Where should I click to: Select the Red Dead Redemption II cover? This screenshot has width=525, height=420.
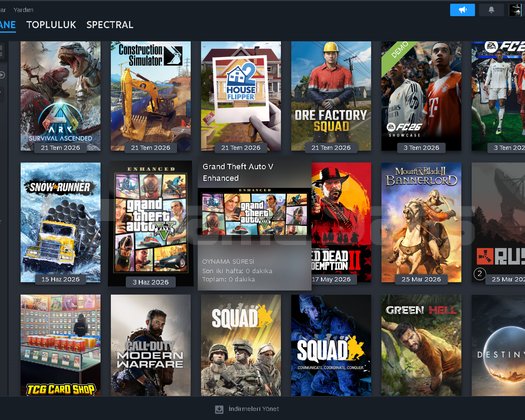pyautogui.click(x=342, y=223)
